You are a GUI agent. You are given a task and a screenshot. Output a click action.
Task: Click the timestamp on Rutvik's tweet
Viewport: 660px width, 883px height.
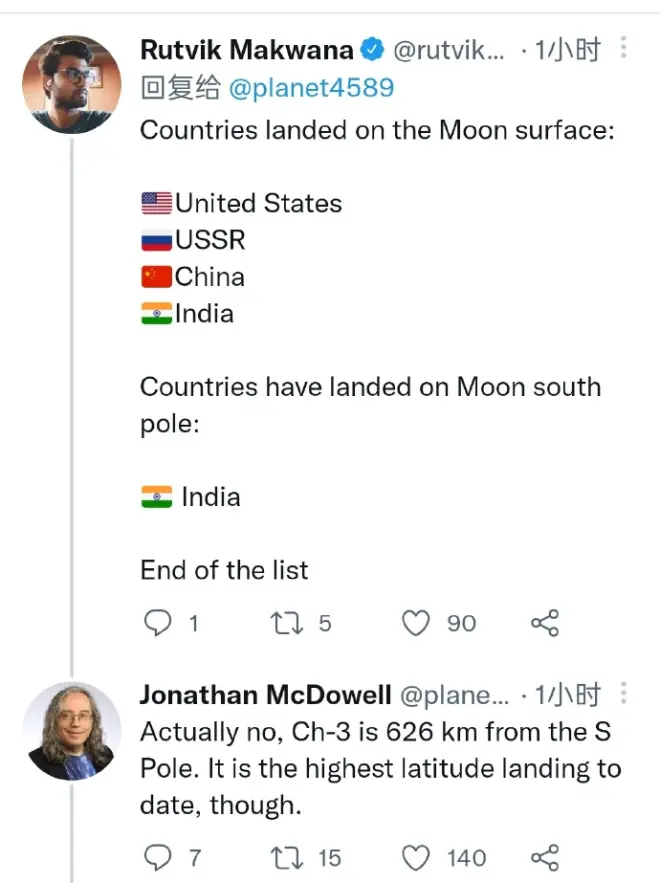pos(567,50)
